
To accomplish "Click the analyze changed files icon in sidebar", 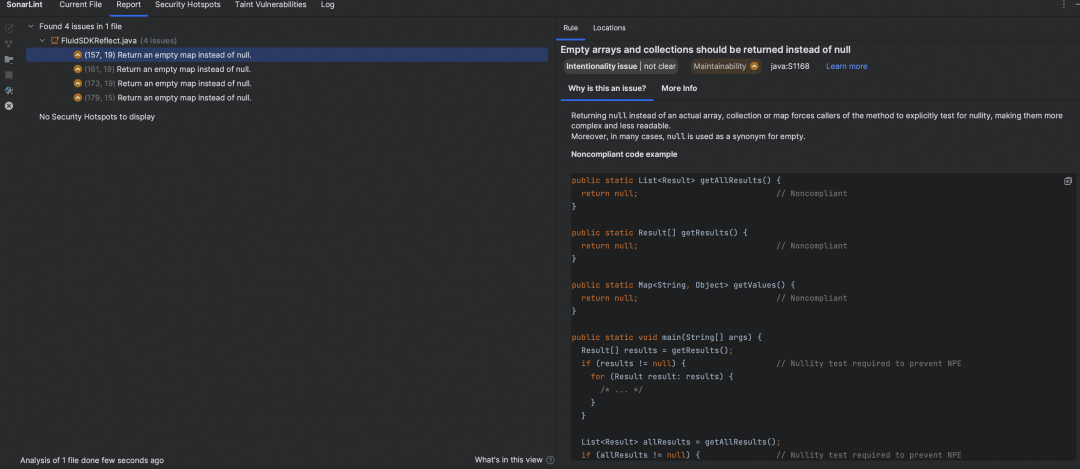I will point(9,28).
